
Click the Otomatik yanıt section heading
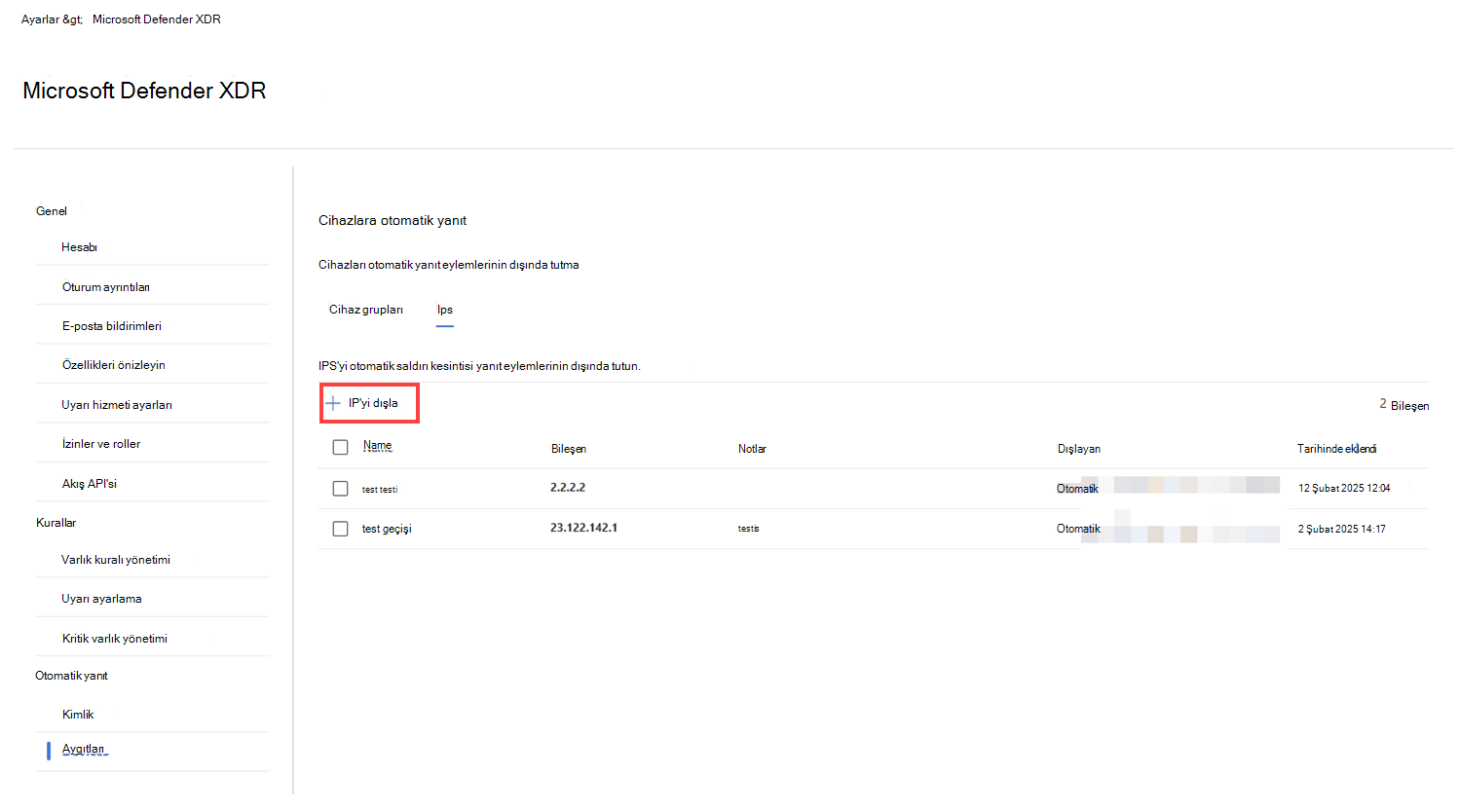point(71,676)
